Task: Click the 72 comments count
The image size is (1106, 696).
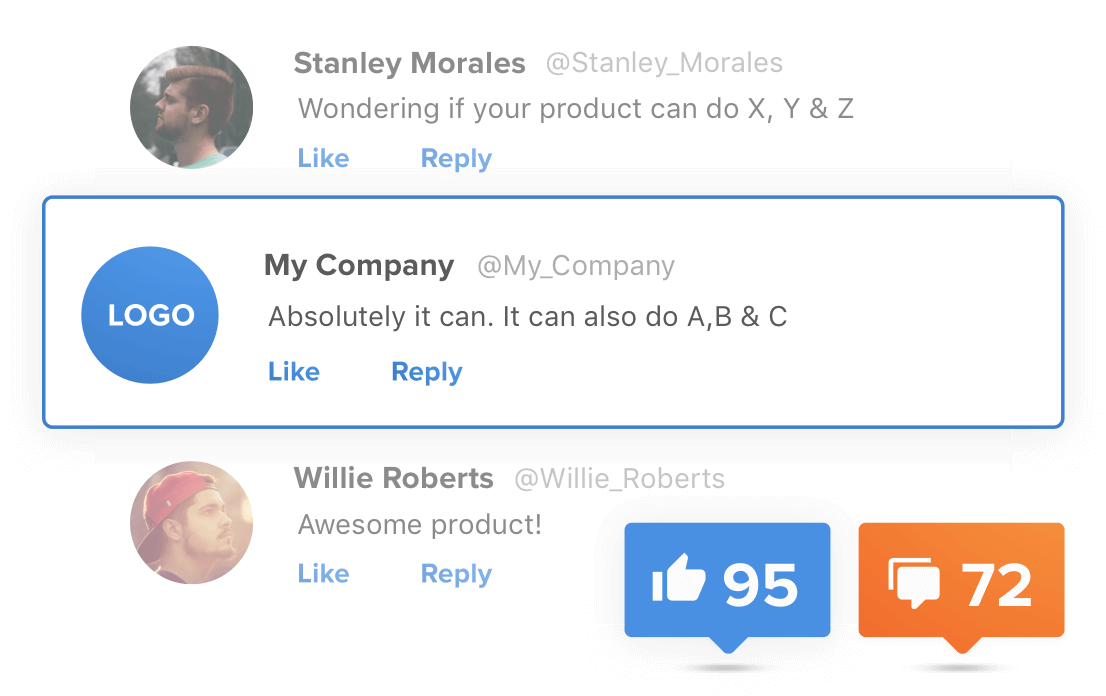Action: point(997,584)
